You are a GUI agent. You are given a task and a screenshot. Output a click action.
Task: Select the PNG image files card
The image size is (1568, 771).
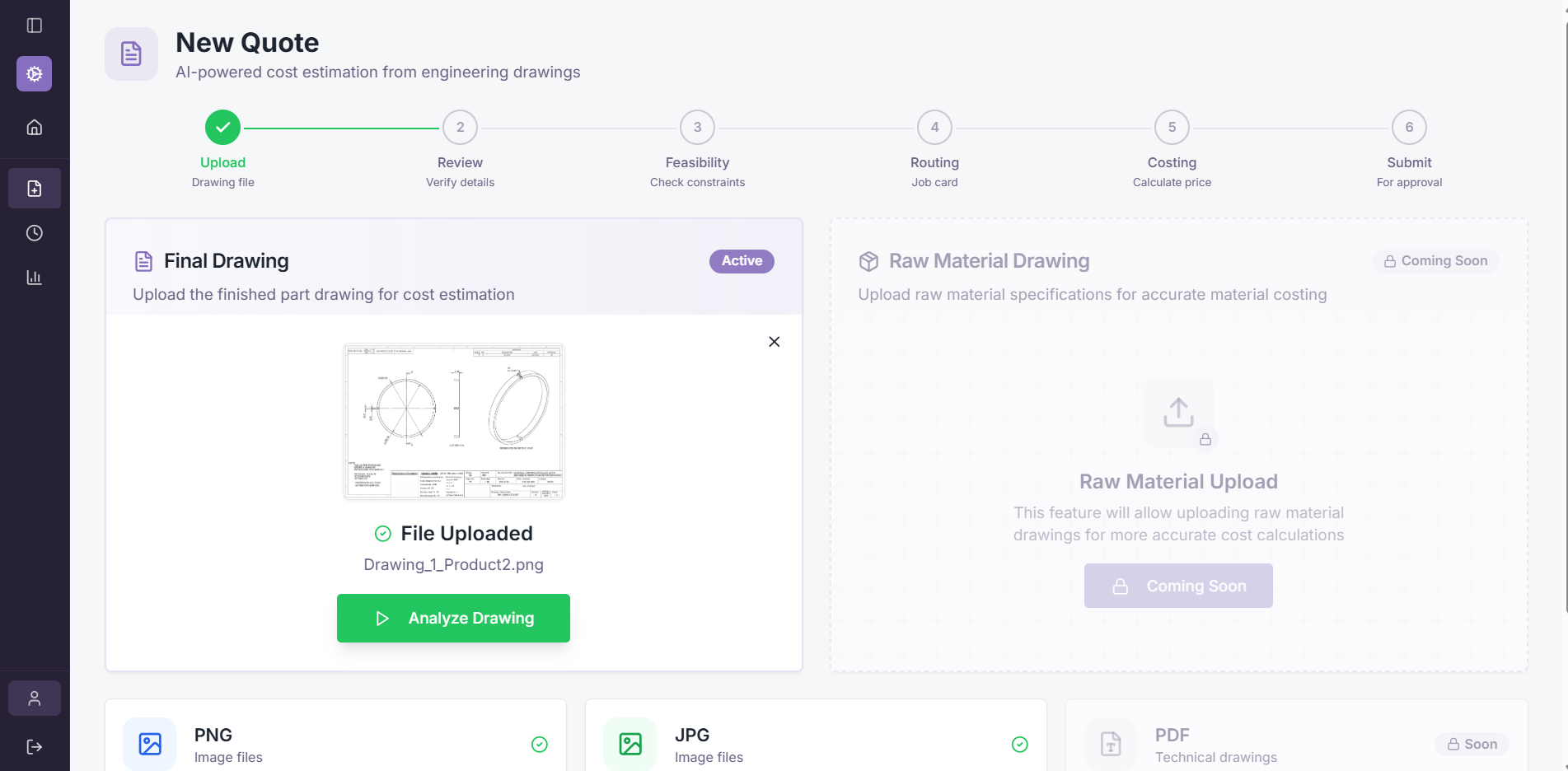[335, 744]
